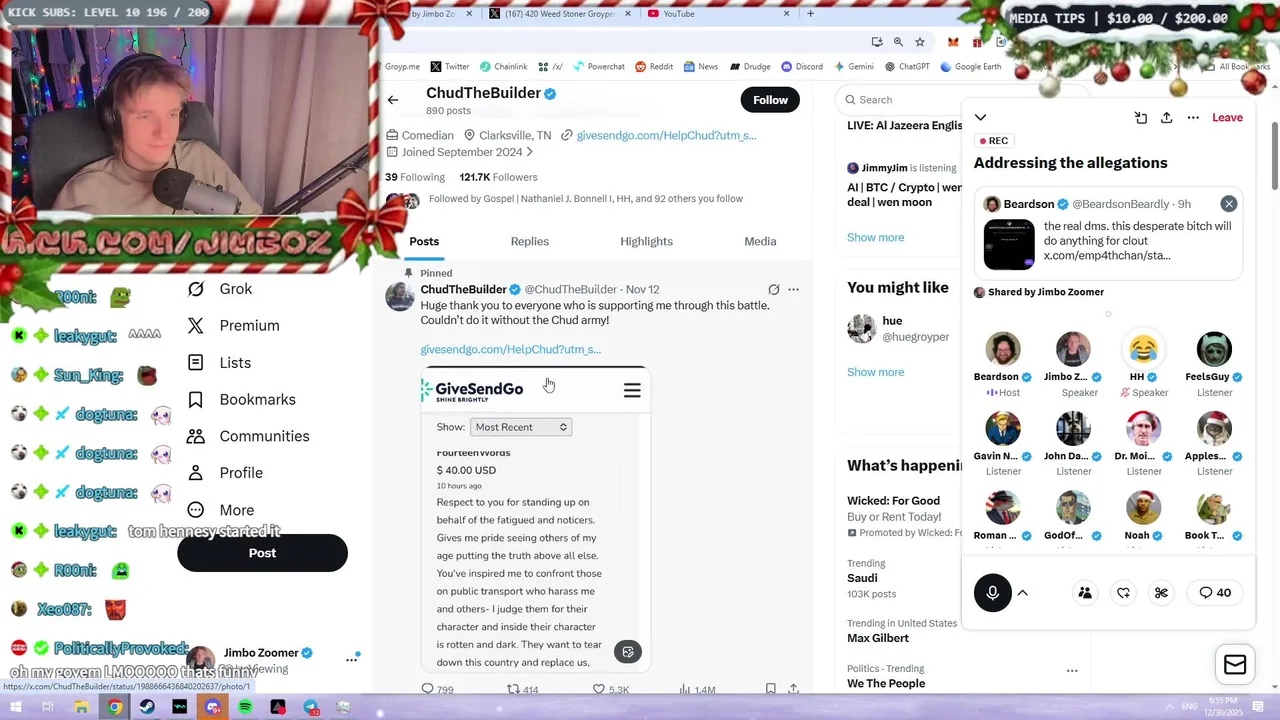Share the Space using the upload icon
This screenshot has height=720, width=1280.
coord(1166,118)
